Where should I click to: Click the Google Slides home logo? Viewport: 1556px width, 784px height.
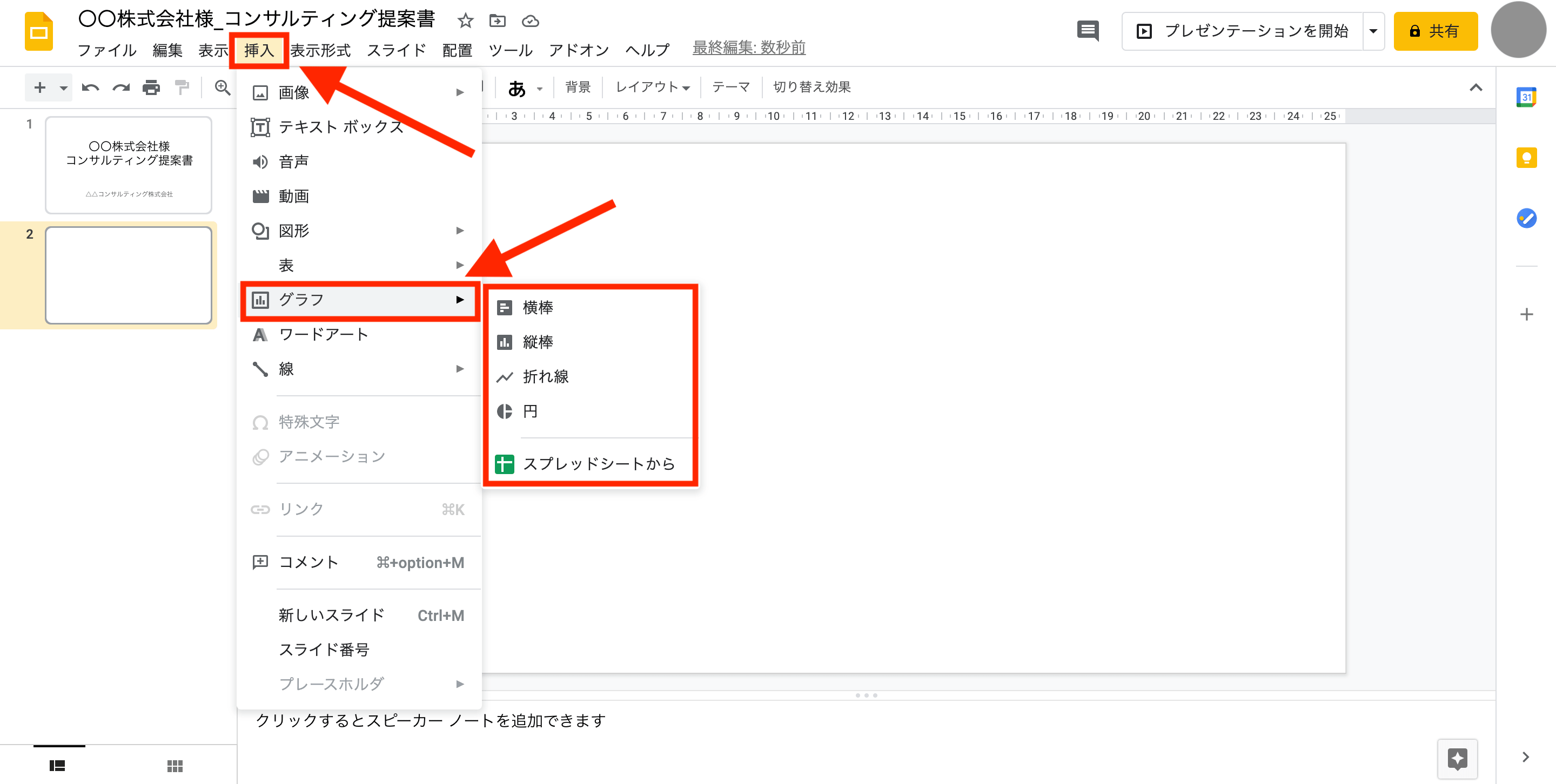(x=39, y=31)
